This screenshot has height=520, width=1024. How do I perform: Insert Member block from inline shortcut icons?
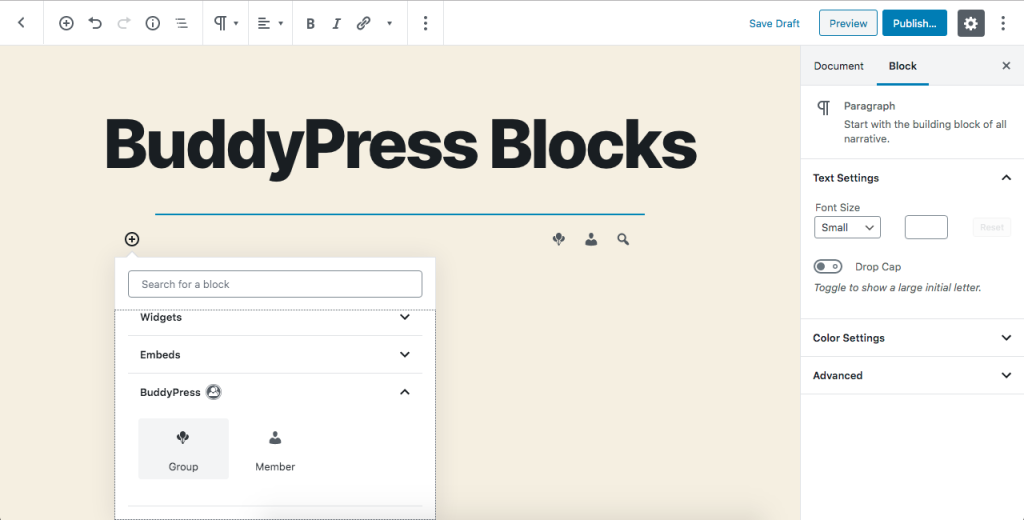click(x=591, y=240)
